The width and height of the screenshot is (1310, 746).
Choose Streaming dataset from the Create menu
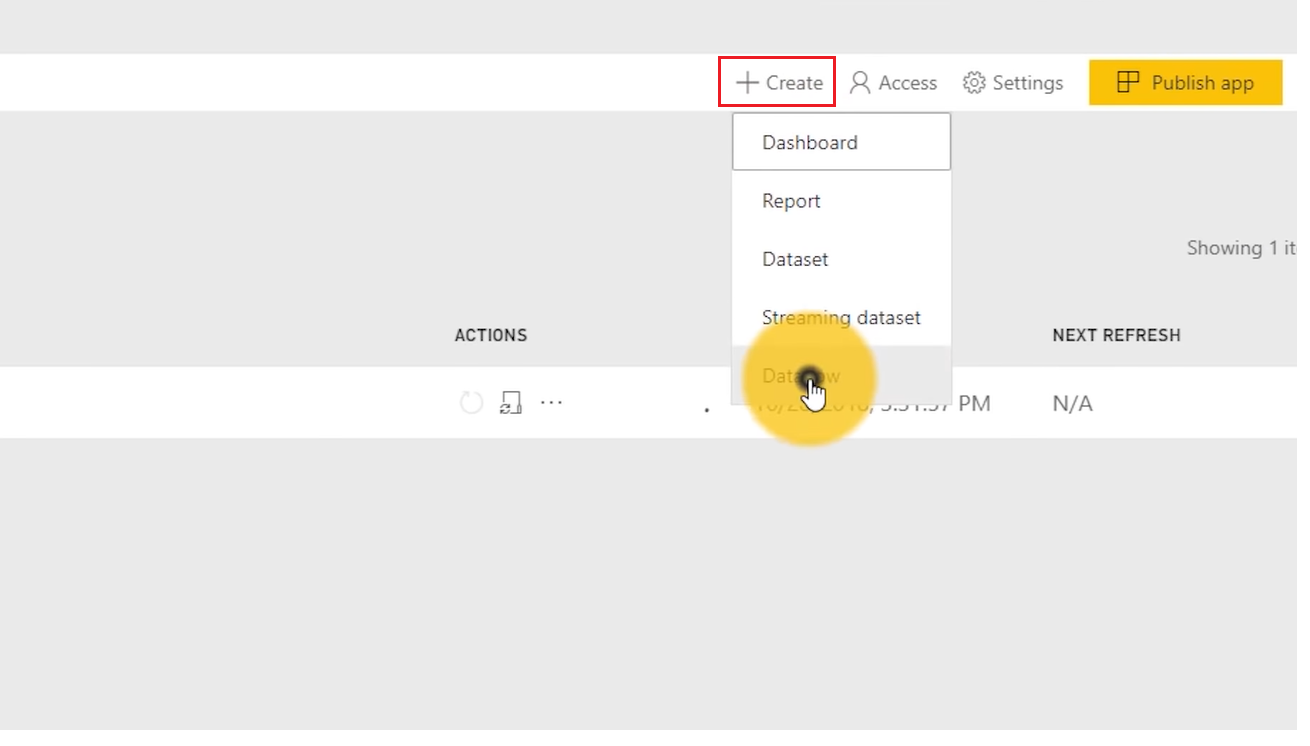(841, 318)
